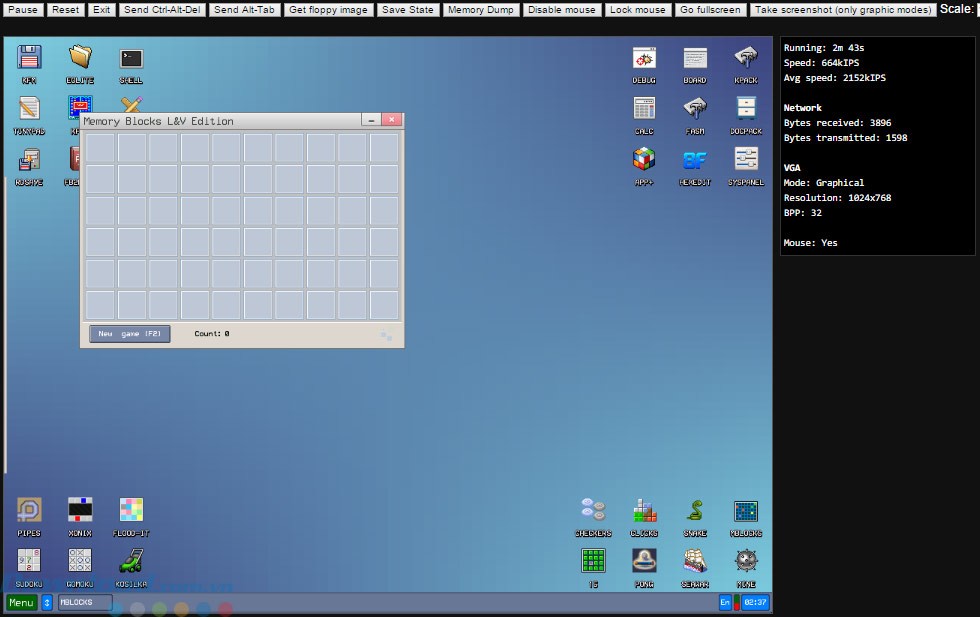The height and width of the screenshot is (617, 980).
Task: Select the MBLOCKS taskbar entry
Action: [x=84, y=603]
